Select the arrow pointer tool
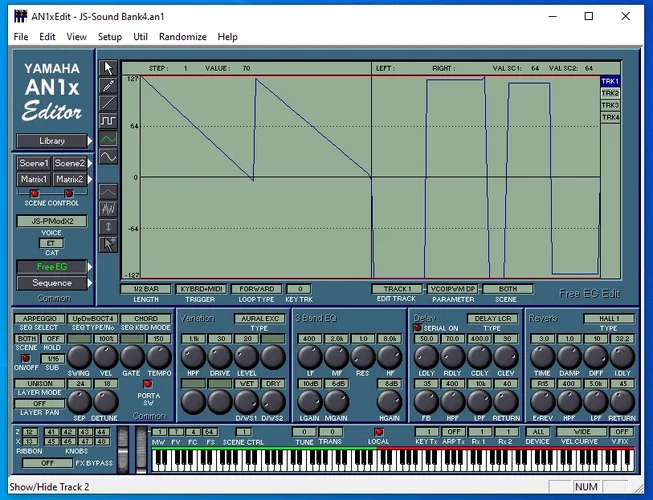 tap(108, 68)
